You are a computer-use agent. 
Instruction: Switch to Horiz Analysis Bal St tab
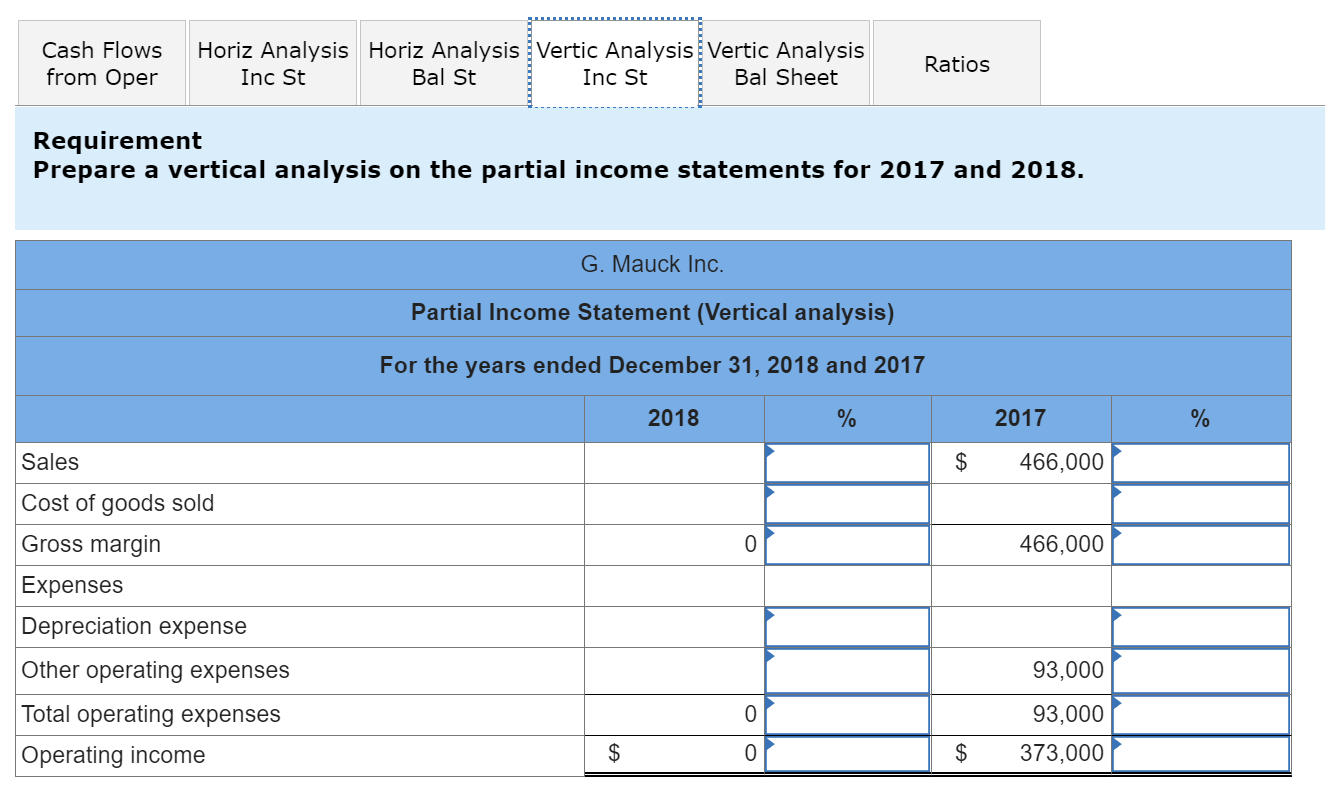click(x=444, y=63)
